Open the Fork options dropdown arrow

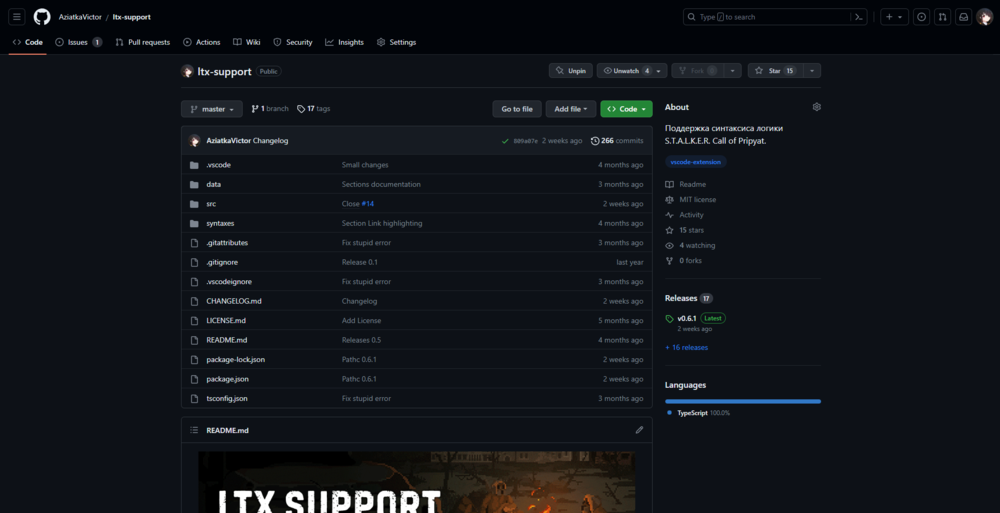[732, 71]
